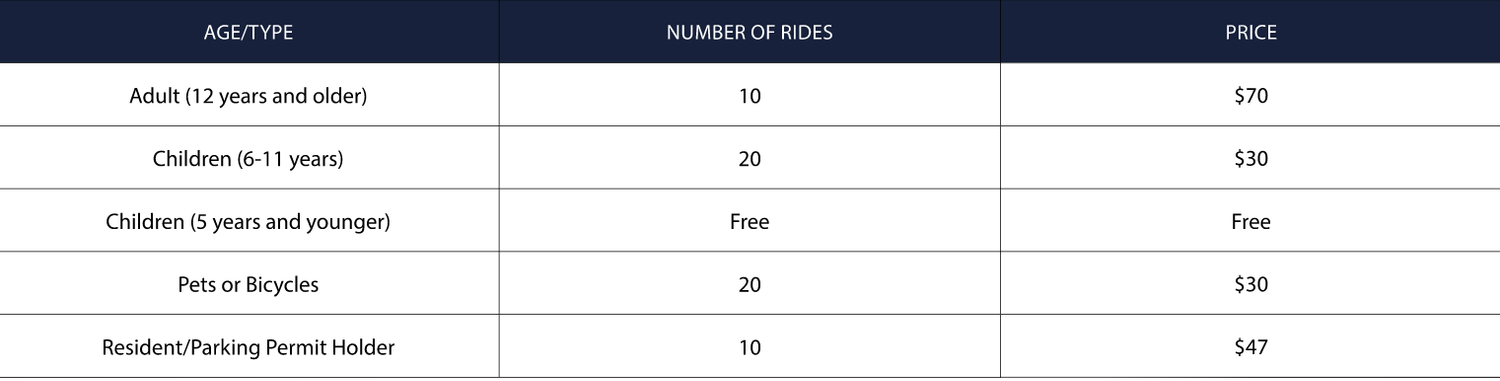Click the $30 price for Pets or Bicycles
The width and height of the screenshot is (1500, 381).
pos(1251,285)
